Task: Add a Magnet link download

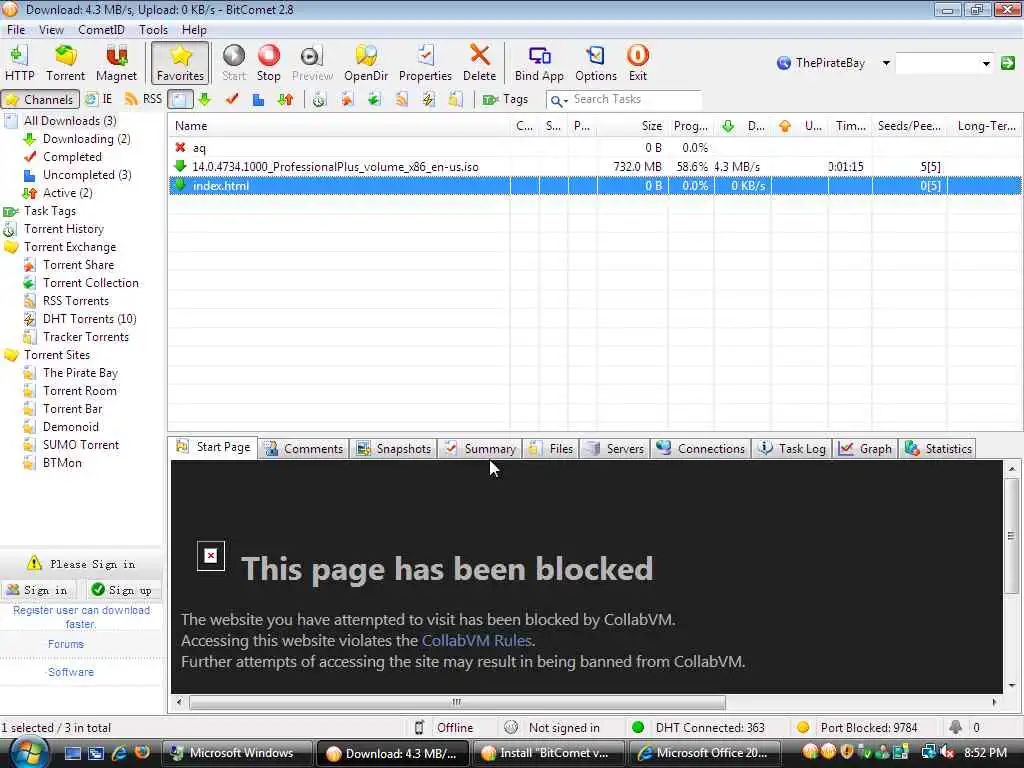Action: click(116, 63)
